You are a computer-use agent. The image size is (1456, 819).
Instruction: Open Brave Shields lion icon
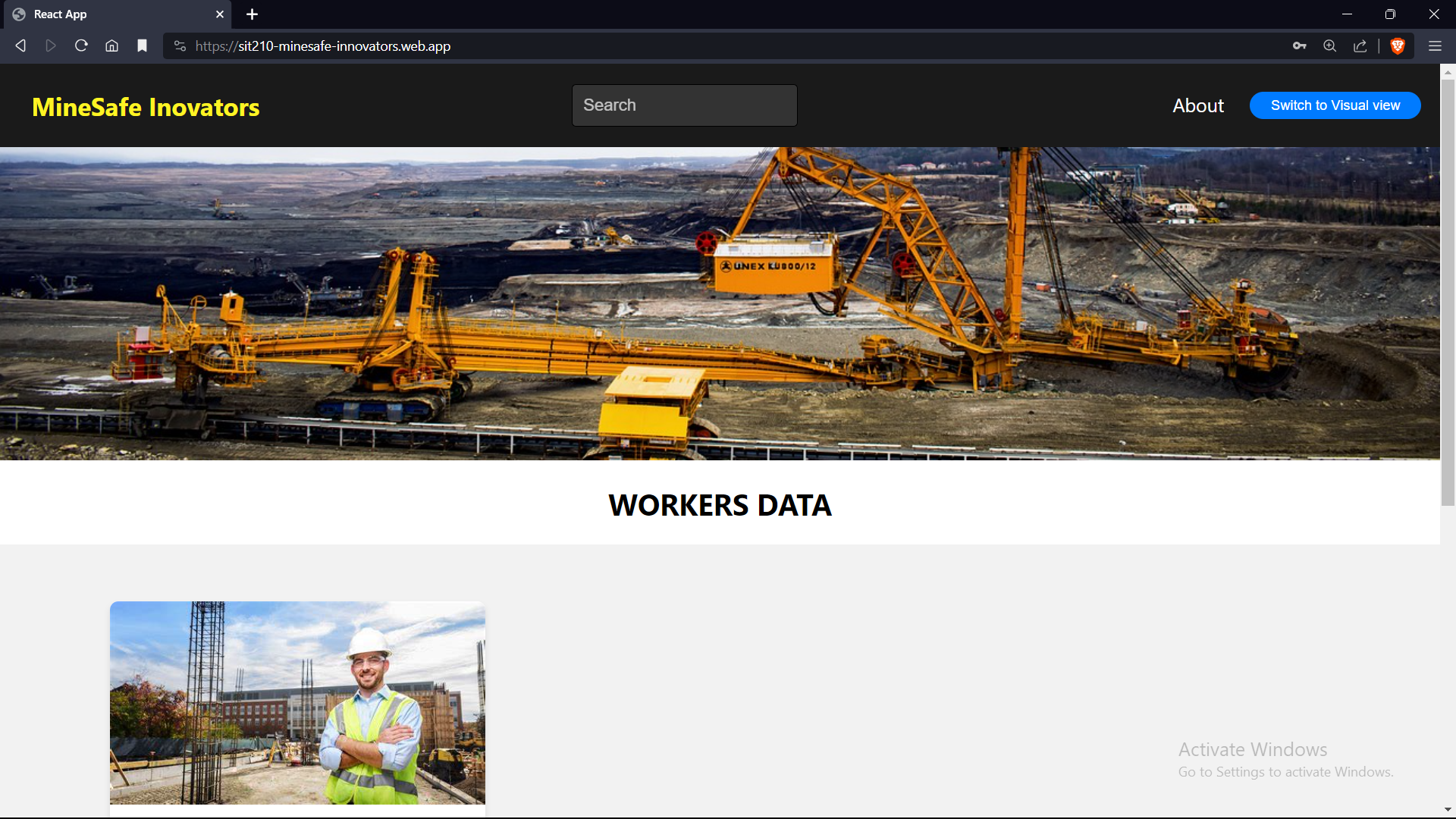pos(1398,46)
